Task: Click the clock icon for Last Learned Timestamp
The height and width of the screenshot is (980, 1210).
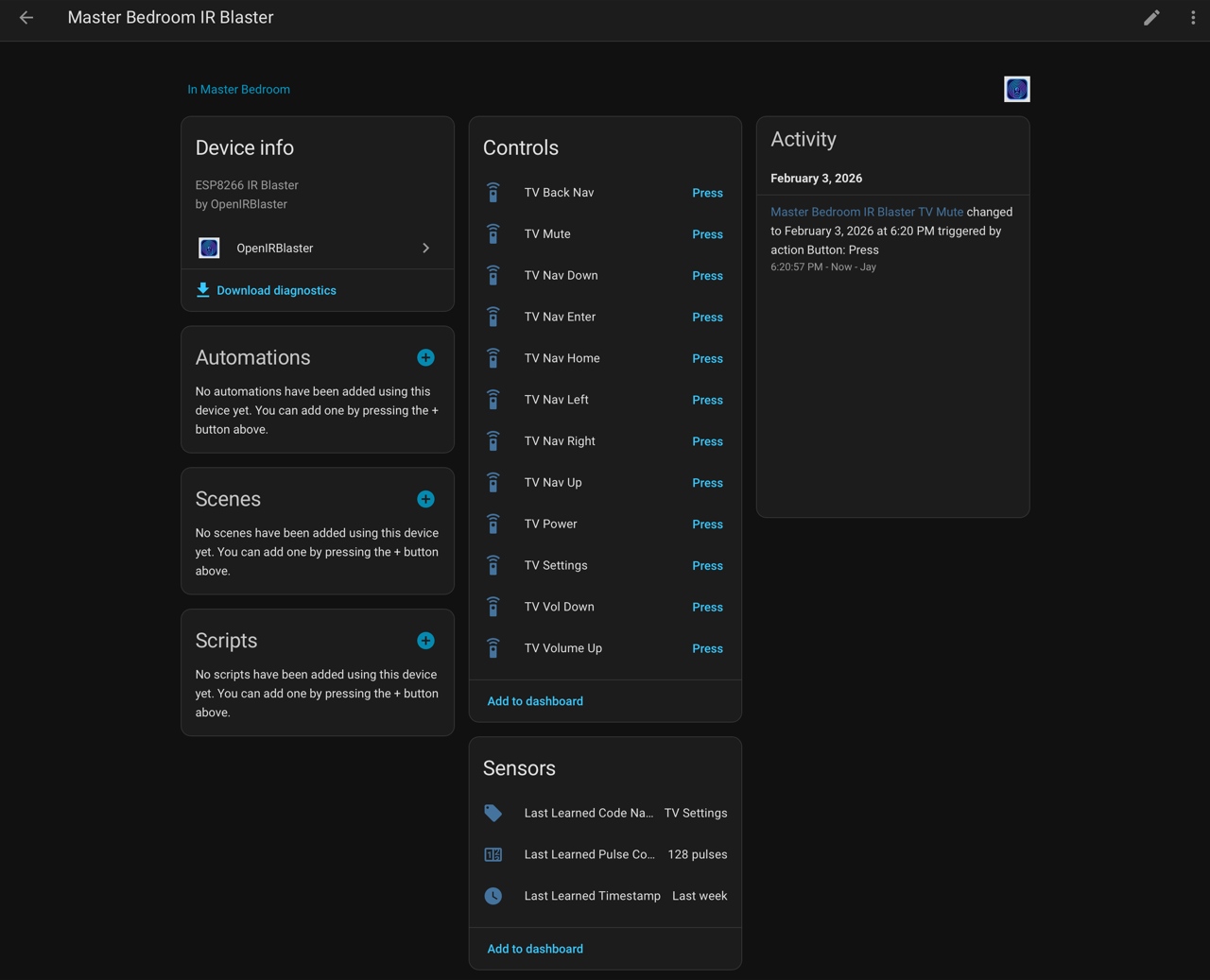Action: 493,896
